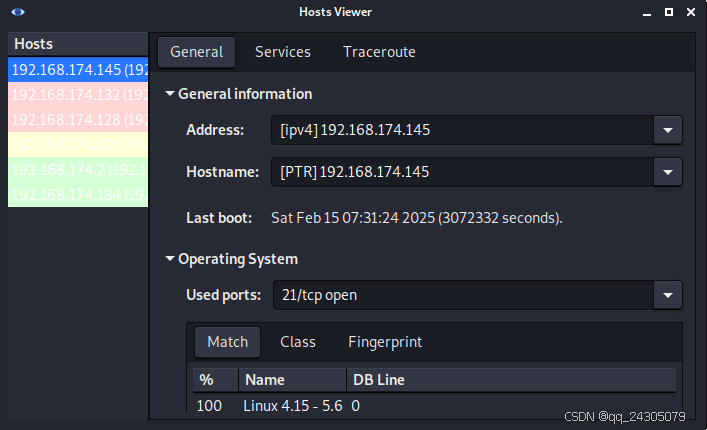
Task: Switch to the General tab
Action: [x=196, y=52]
